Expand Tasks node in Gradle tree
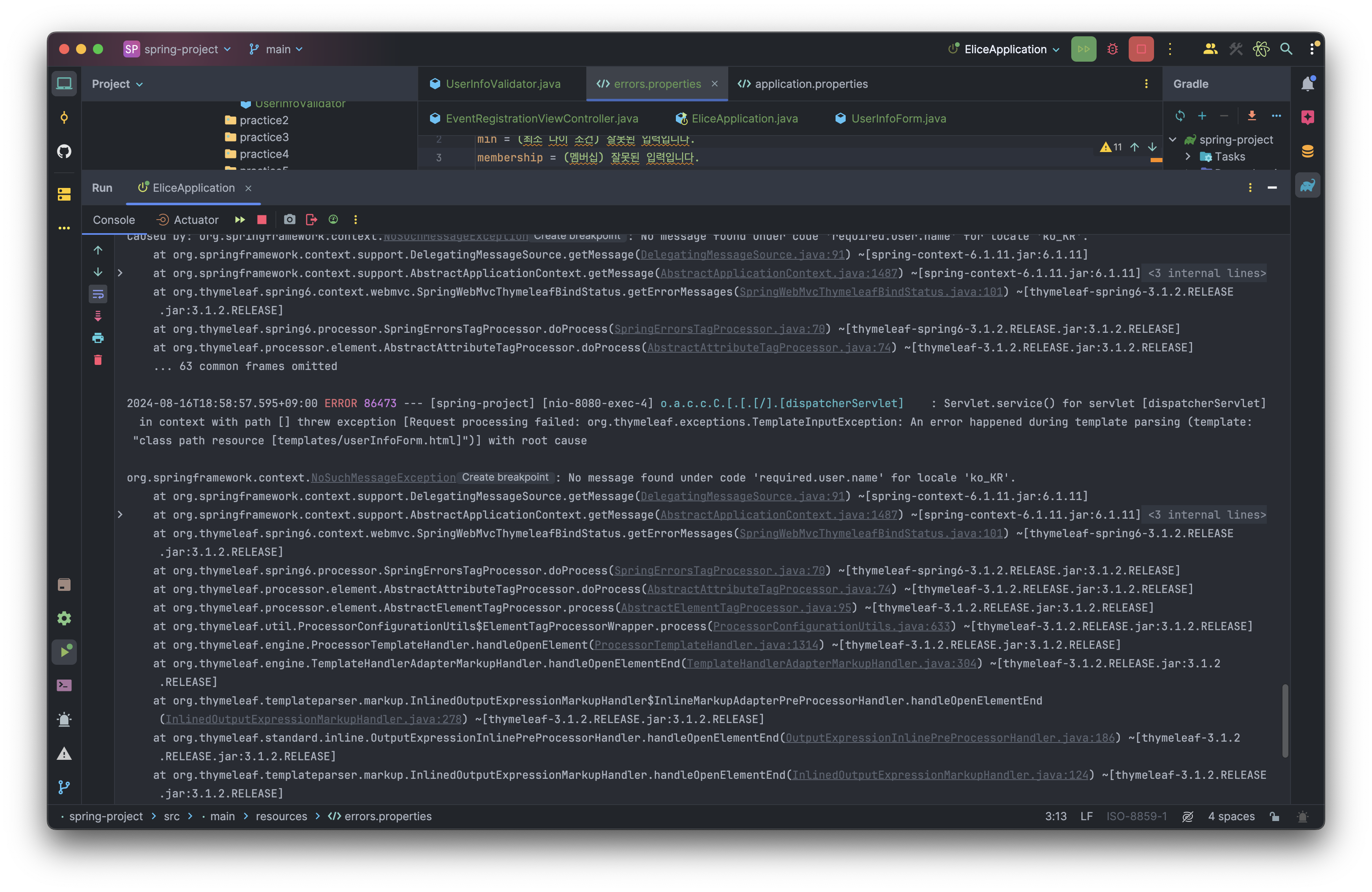 (x=1187, y=157)
